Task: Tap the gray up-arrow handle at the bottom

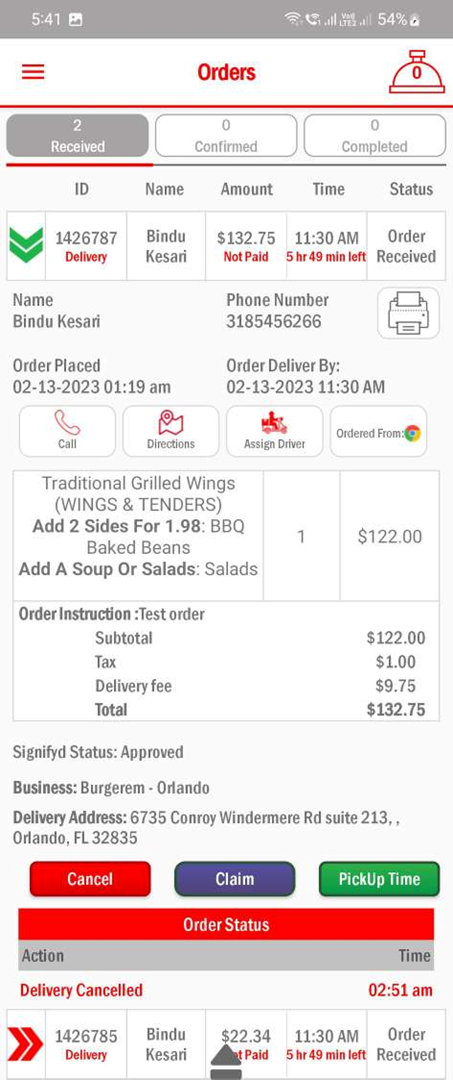Action: click(226, 1062)
